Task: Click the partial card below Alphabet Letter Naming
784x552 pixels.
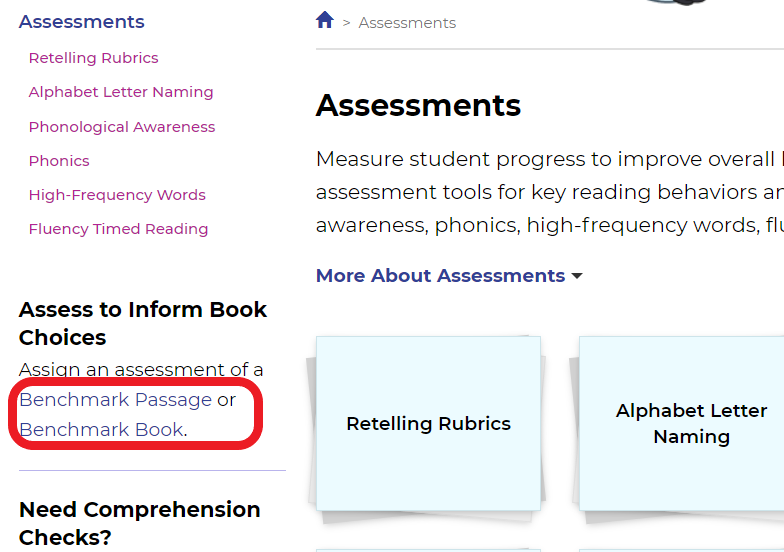Action: 682,550
